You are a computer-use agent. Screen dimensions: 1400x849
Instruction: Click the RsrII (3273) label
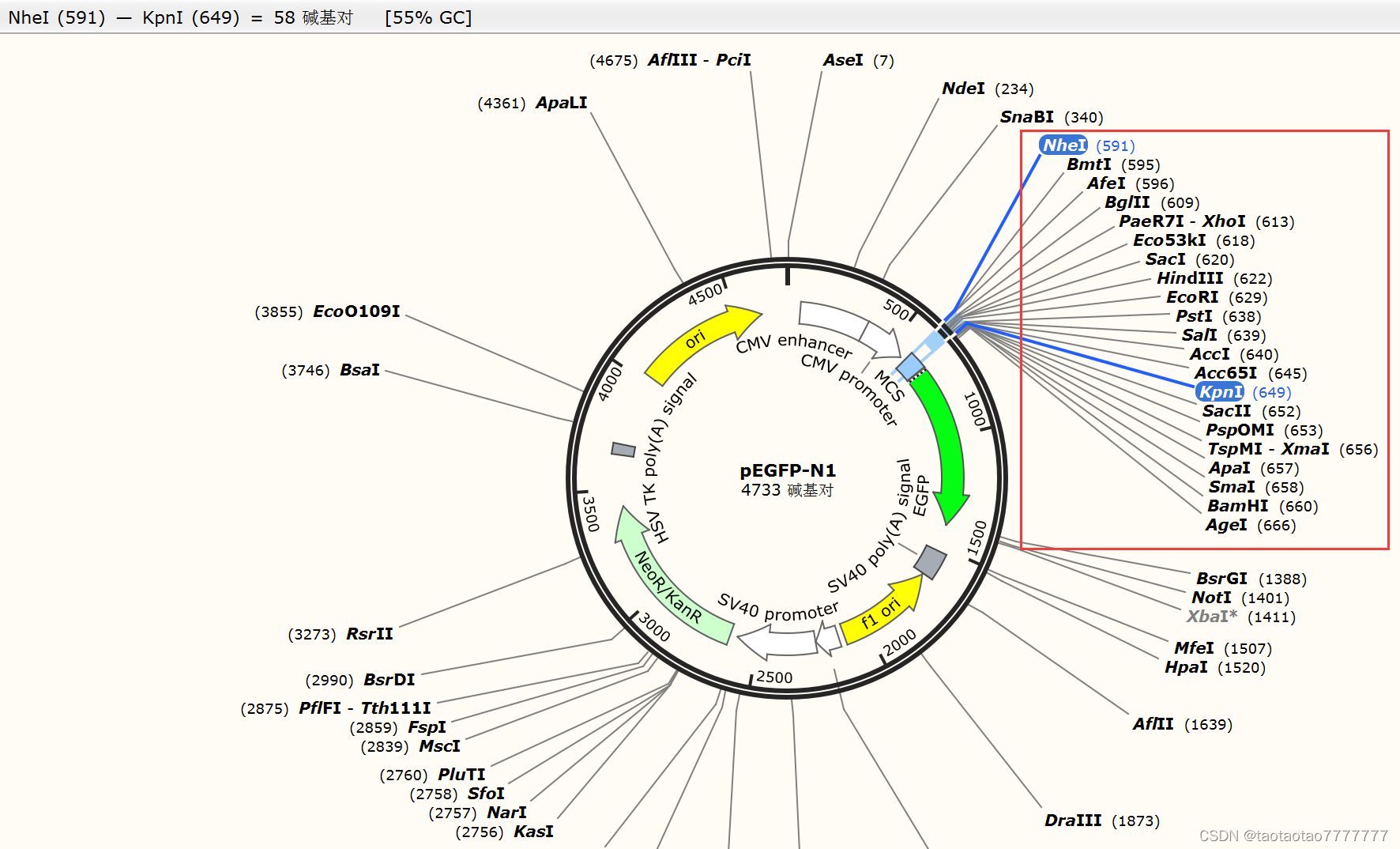coord(341,634)
